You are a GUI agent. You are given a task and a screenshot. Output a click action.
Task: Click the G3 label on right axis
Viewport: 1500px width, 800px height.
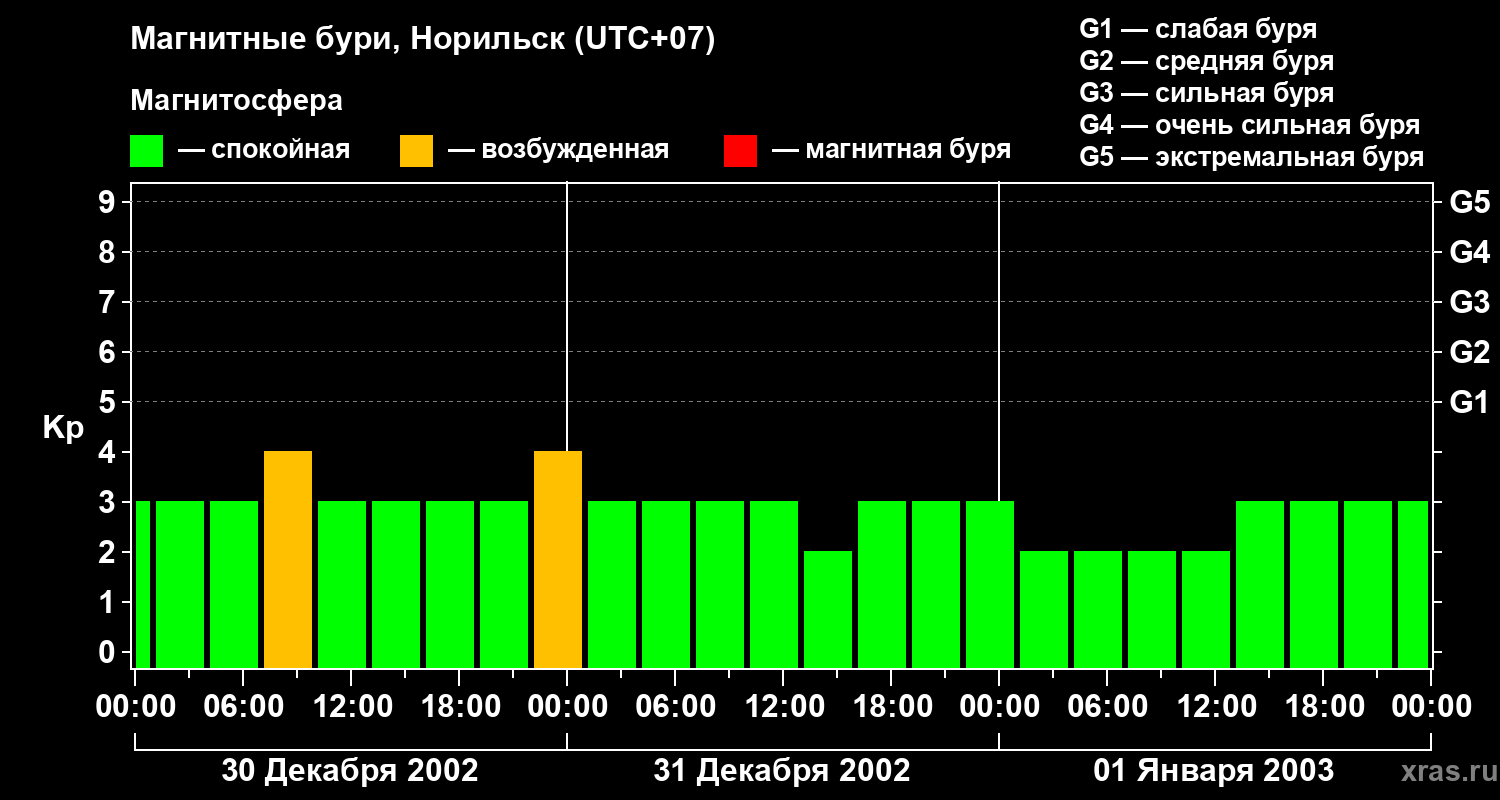tap(1470, 302)
